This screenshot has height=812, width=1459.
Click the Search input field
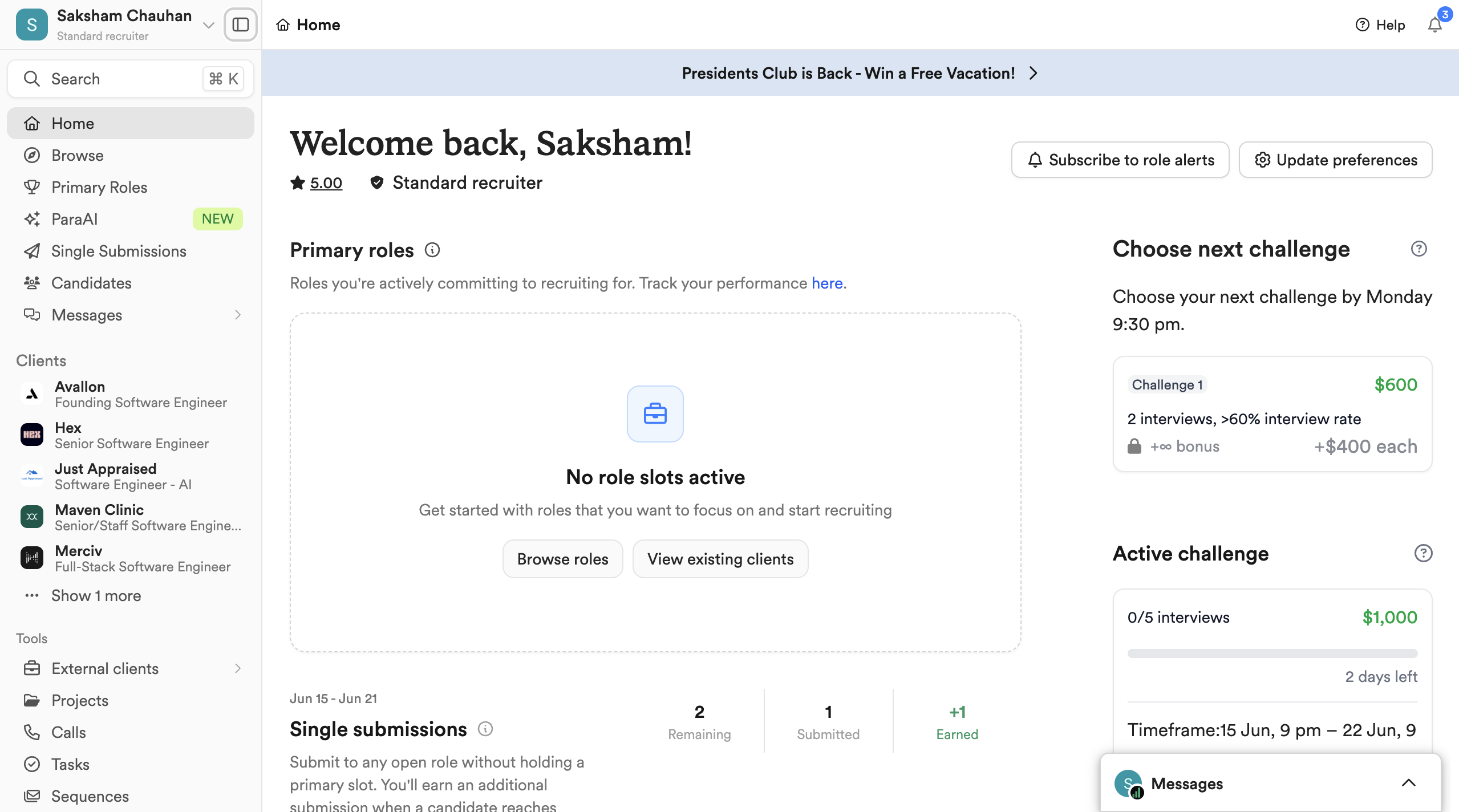[x=131, y=79]
